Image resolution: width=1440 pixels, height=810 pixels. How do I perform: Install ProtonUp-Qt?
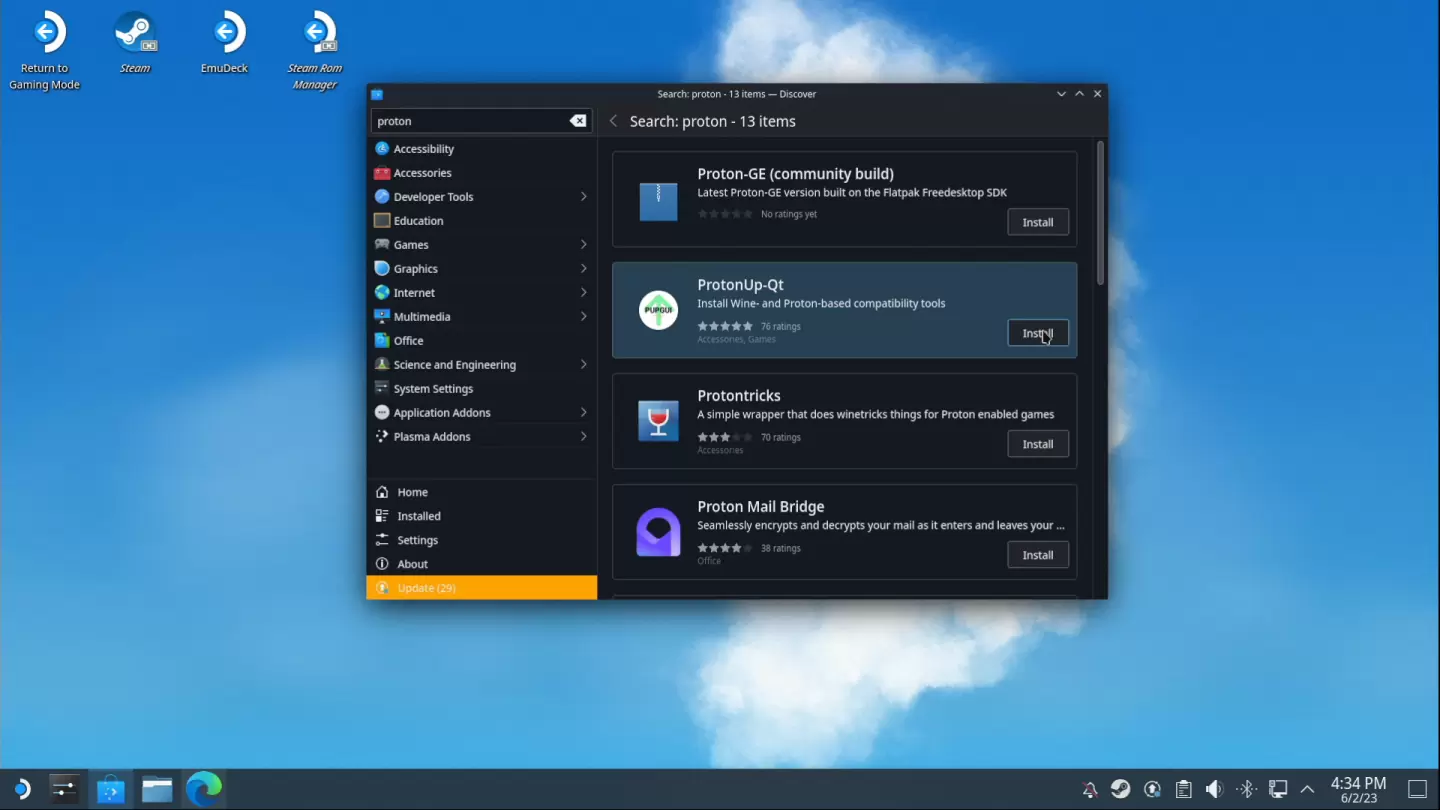(1037, 333)
